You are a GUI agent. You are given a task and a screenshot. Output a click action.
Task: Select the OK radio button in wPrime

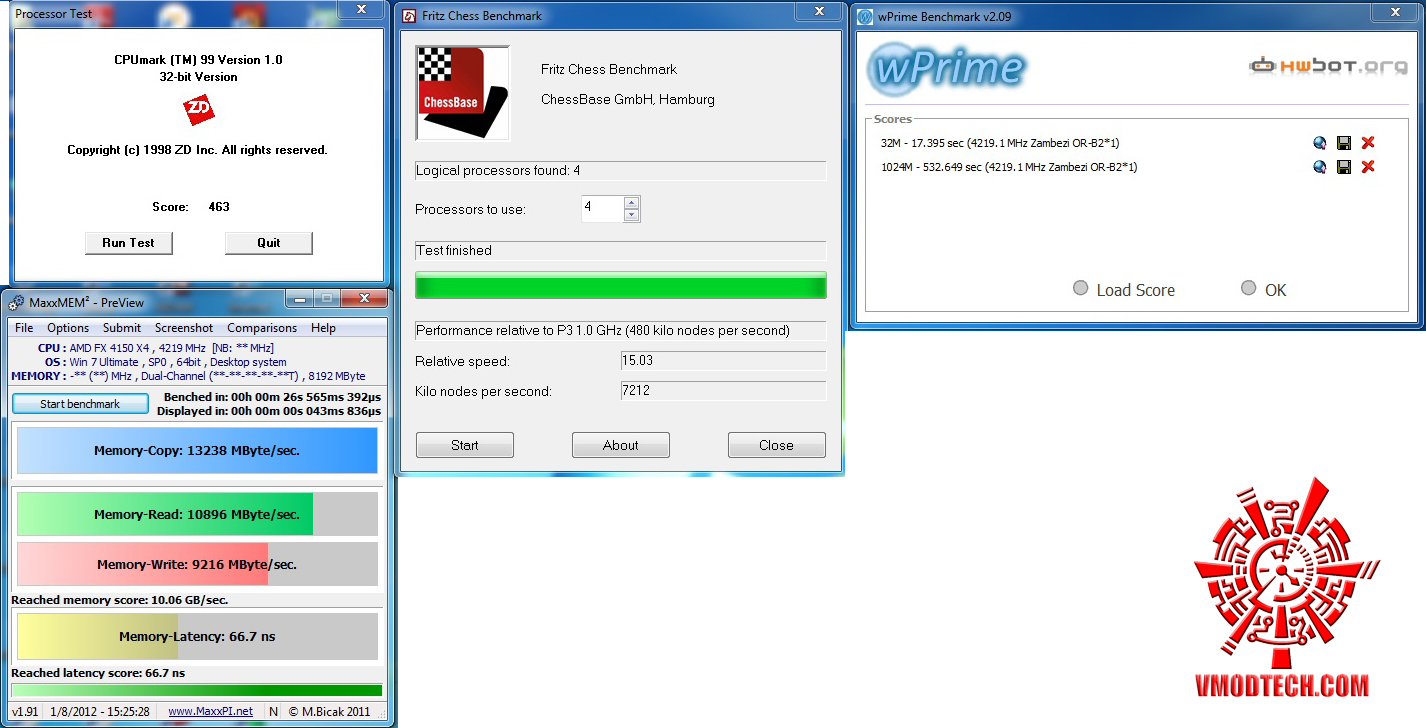click(1248, 288)
